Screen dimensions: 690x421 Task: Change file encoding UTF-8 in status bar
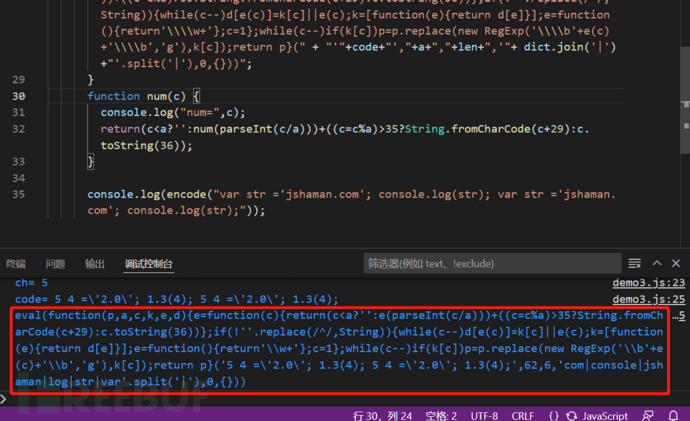[x=484, y=416]
